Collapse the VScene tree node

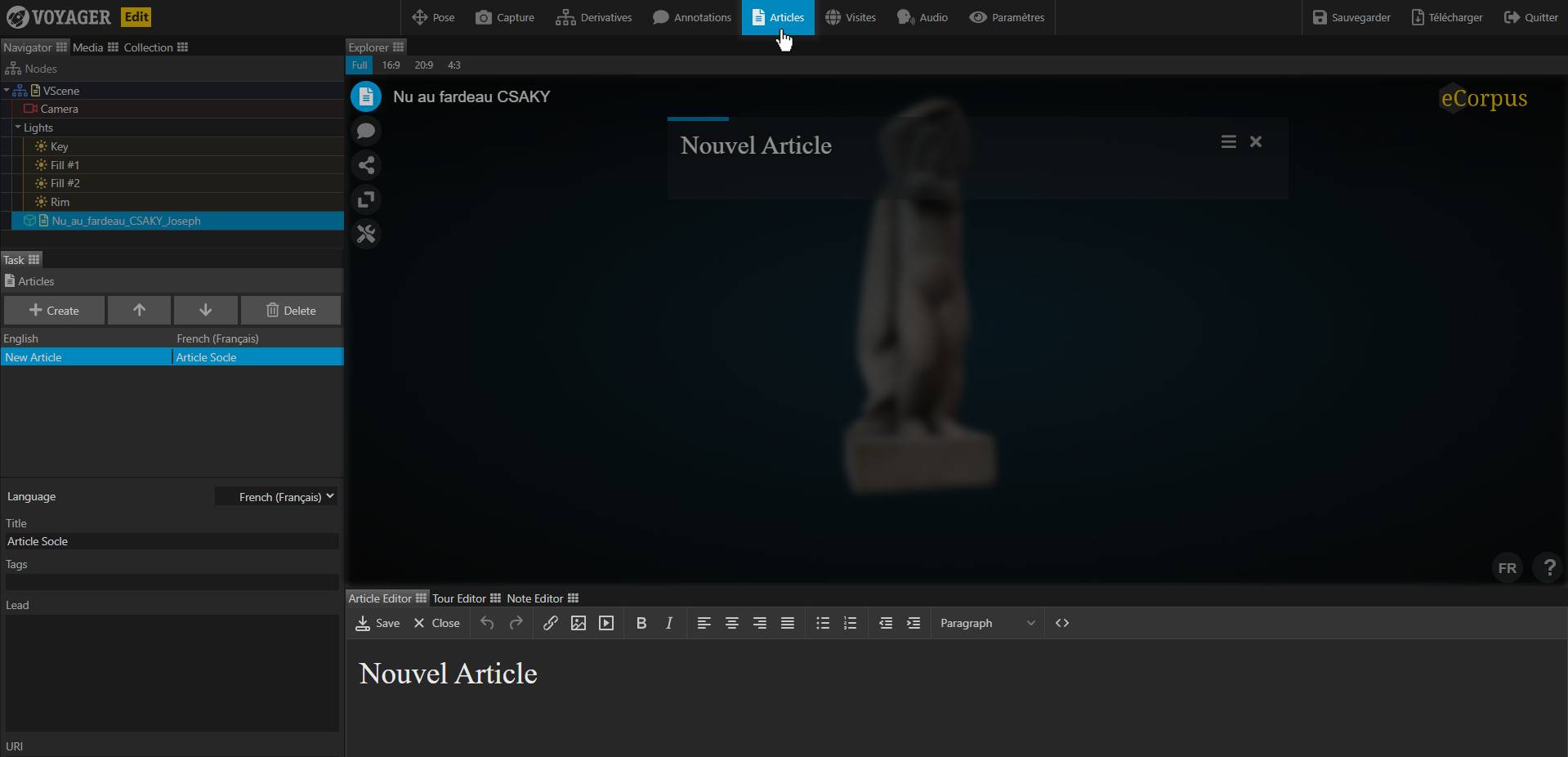[7, 91]
